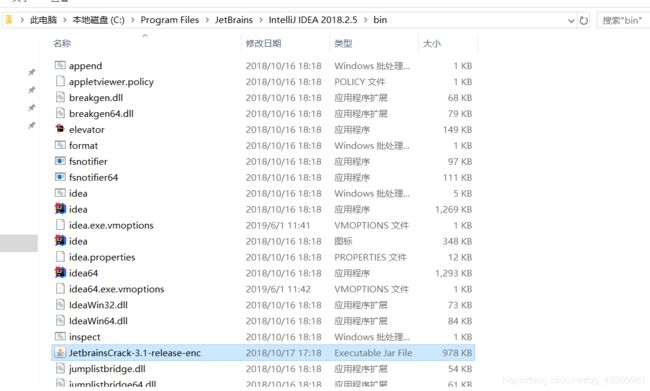The height and width of the screenshot is (391, 650).
Task: Click the 149 KB size cell
Action: point(457,130)
